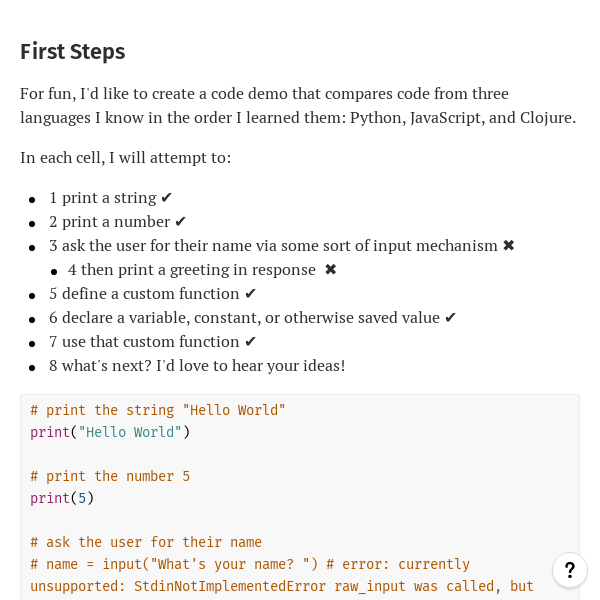The width and height of the screenshot is (600, 600).
Task: Open the help question mark button
Action: (569, 570)
